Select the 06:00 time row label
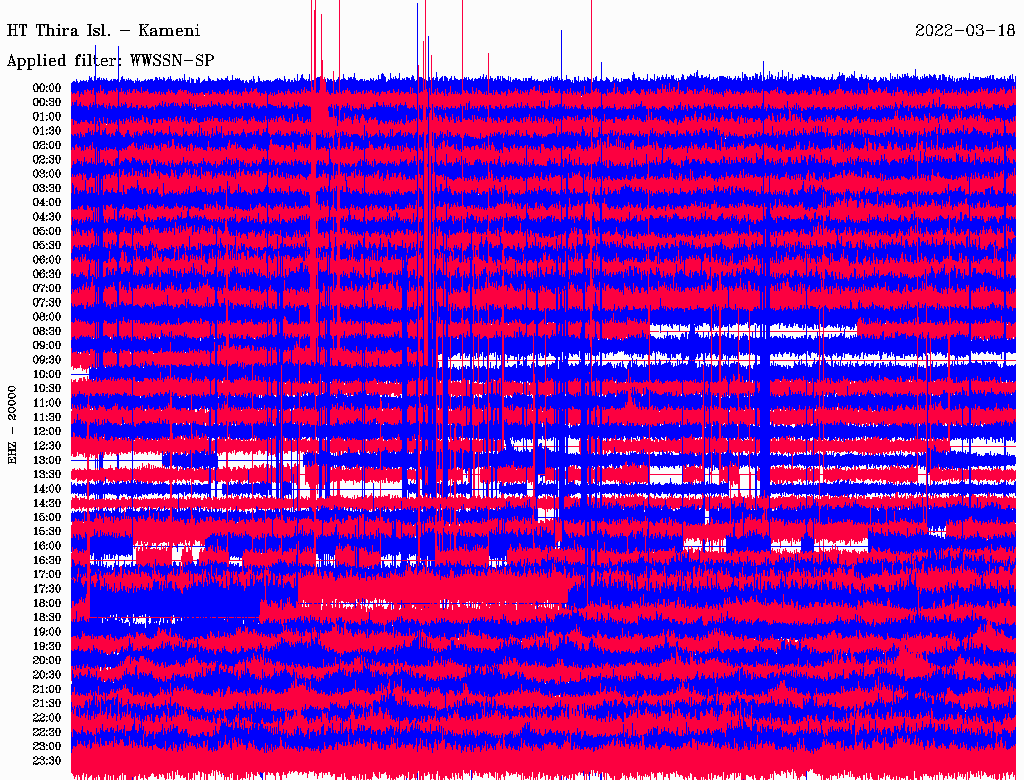The width and height of the screenshot is (1024, 780). 47,260
